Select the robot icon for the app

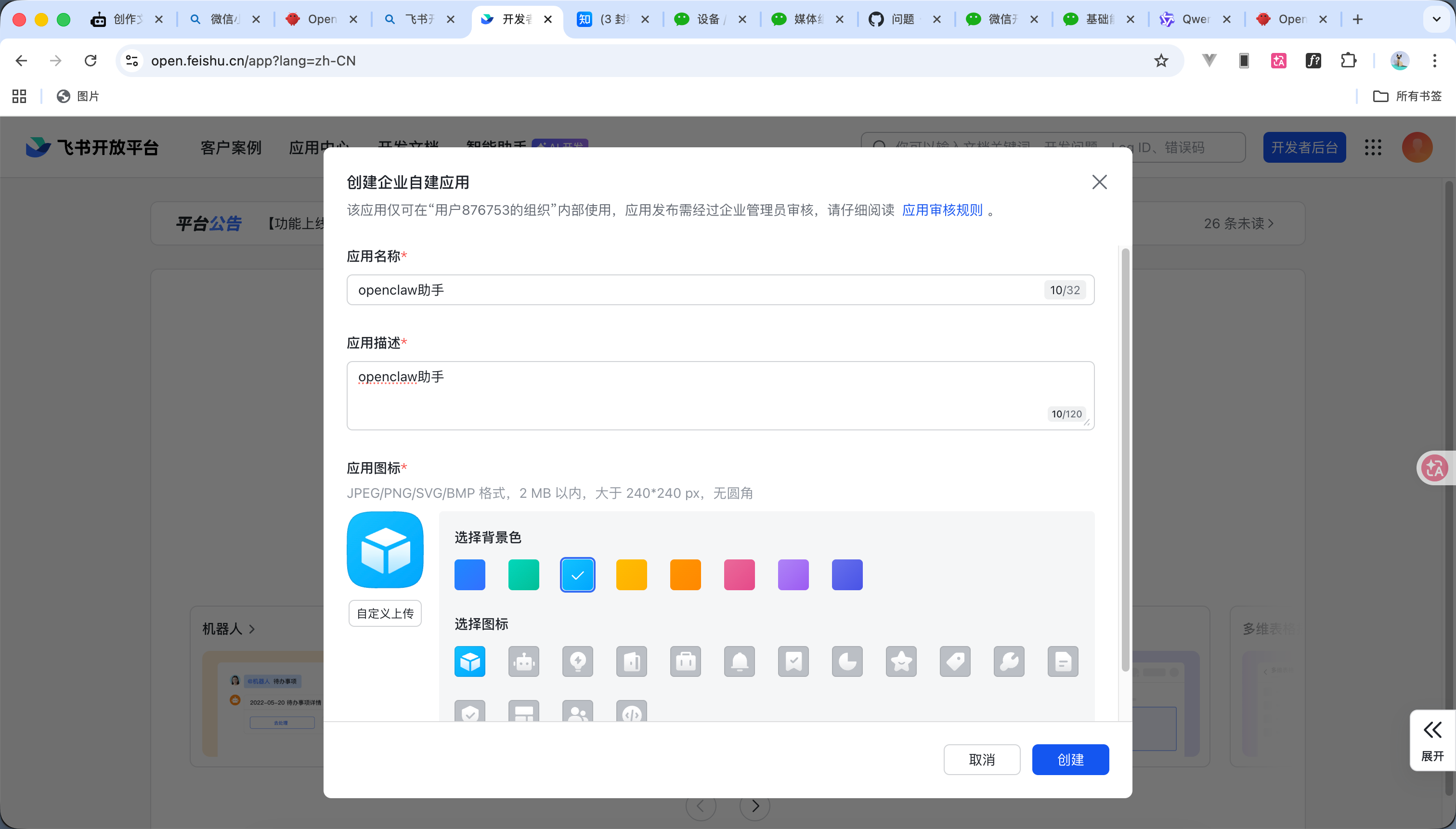click(x=523, y=661)
